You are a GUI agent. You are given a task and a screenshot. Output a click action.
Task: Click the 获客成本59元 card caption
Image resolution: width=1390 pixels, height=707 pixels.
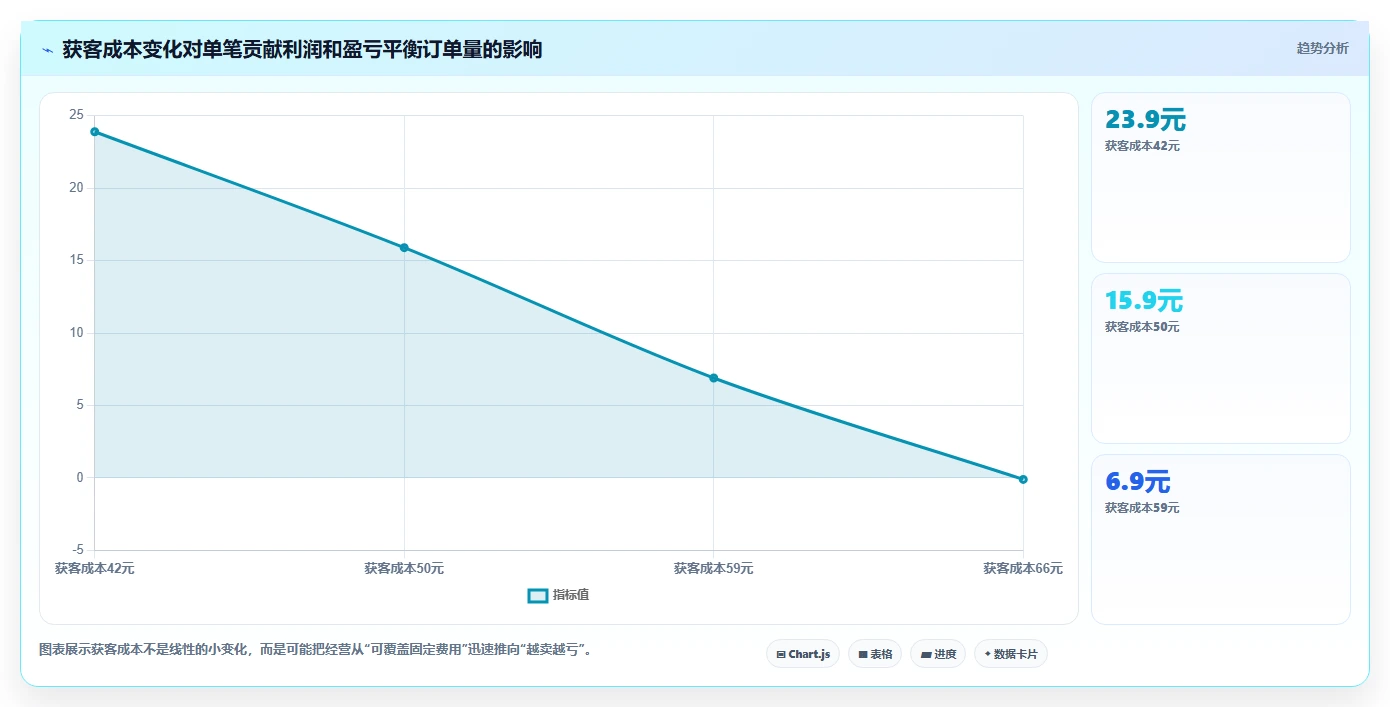tap(1142, 508)
